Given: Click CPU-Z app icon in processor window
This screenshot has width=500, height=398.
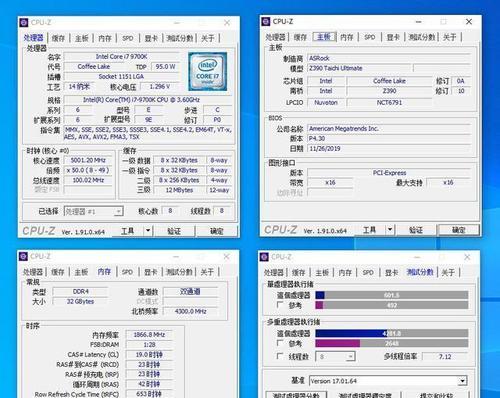Looking at the screenshot, I should tap(24, 23).
